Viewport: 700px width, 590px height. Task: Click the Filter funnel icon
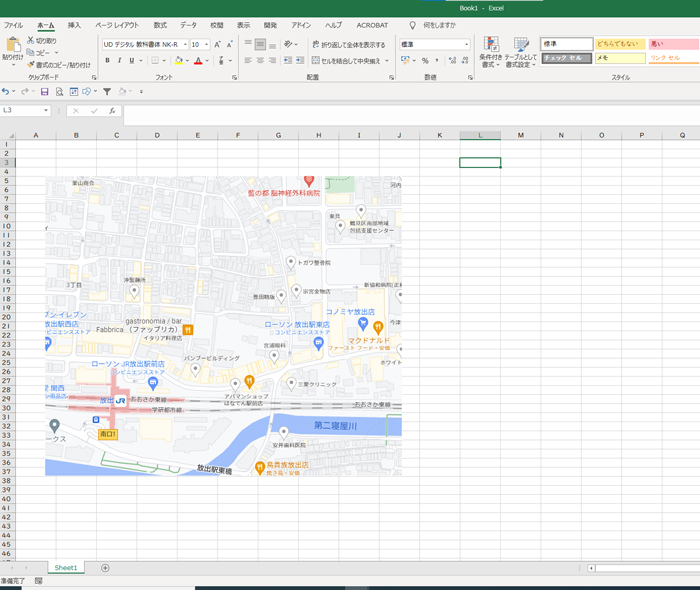(107, 91)
